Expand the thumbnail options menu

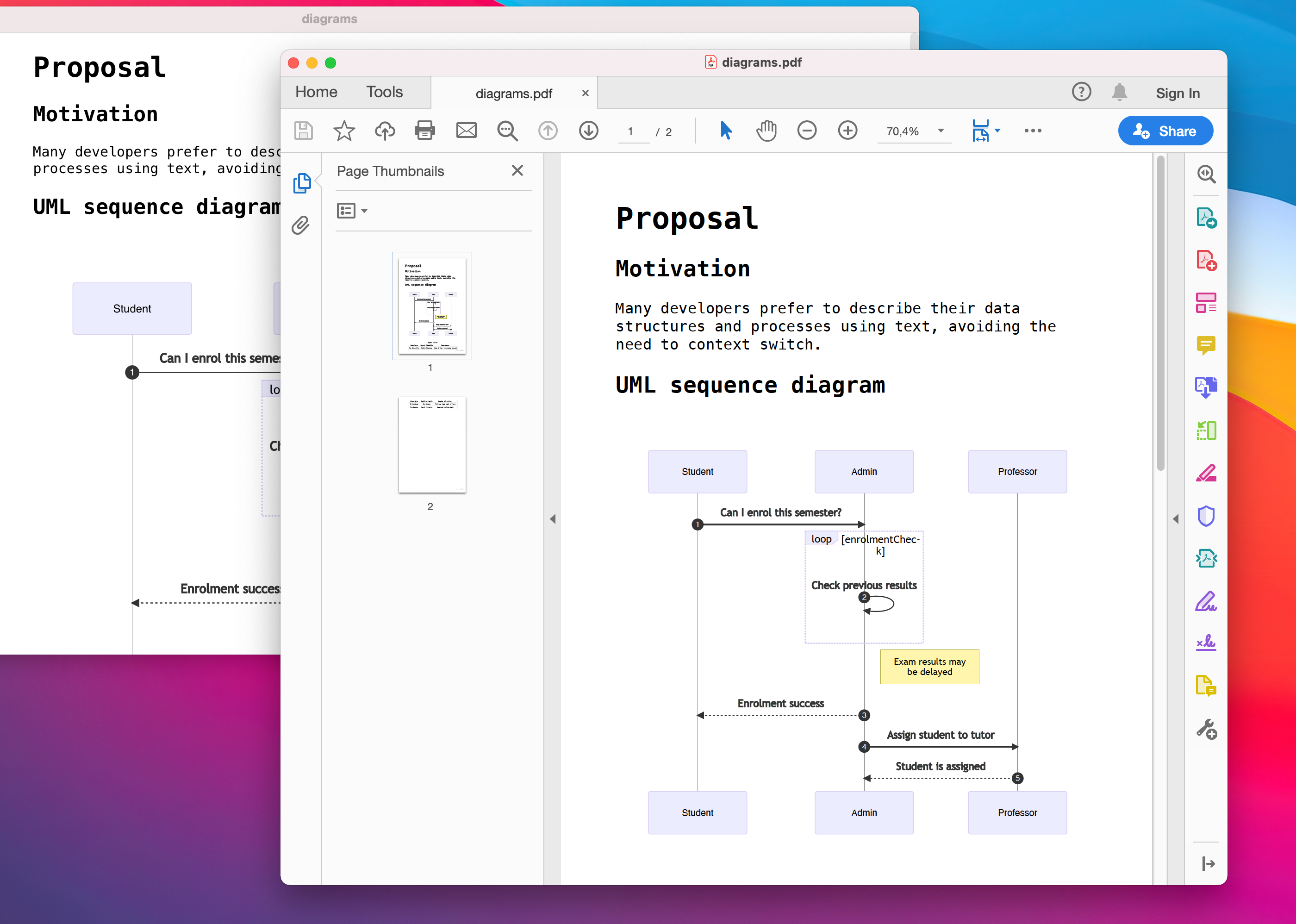coord(352,211)
